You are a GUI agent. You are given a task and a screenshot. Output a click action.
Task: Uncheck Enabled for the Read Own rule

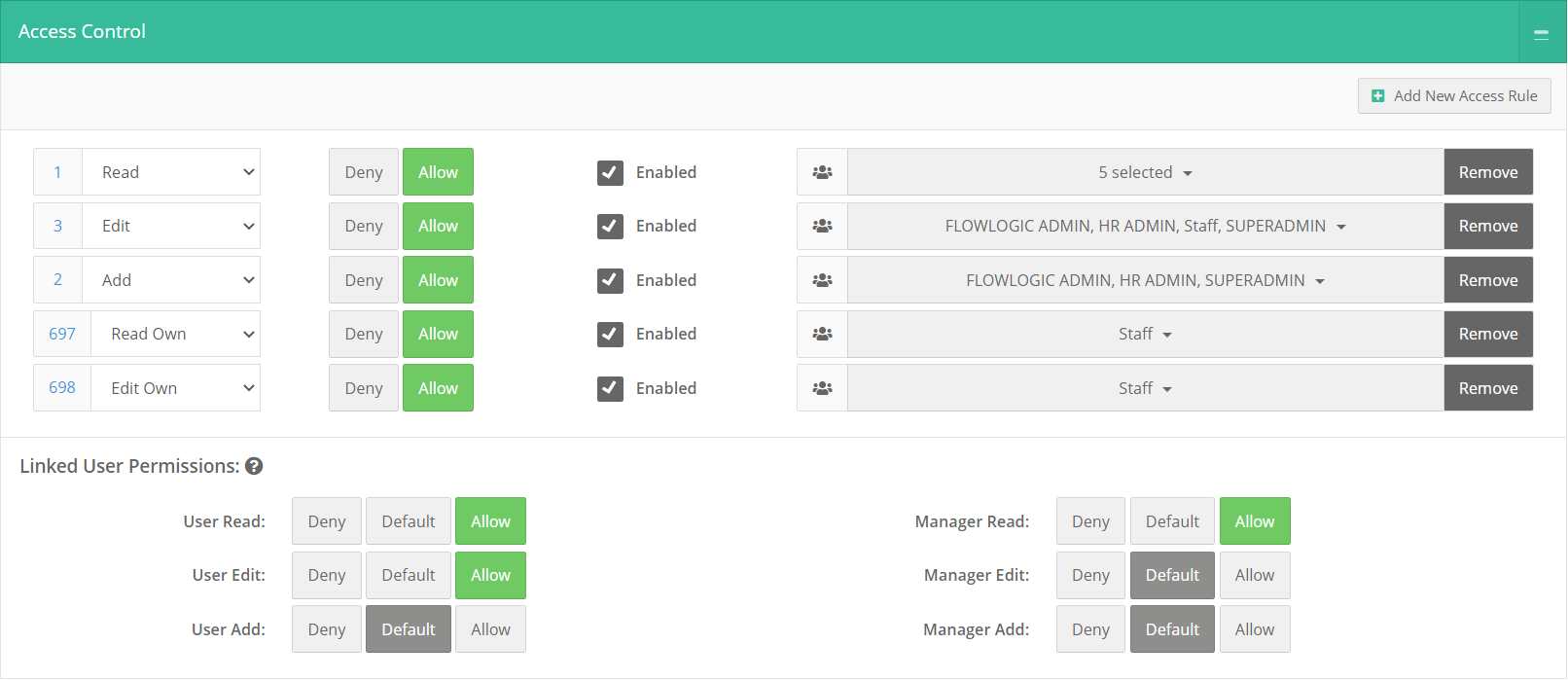[x=610, y=334]
